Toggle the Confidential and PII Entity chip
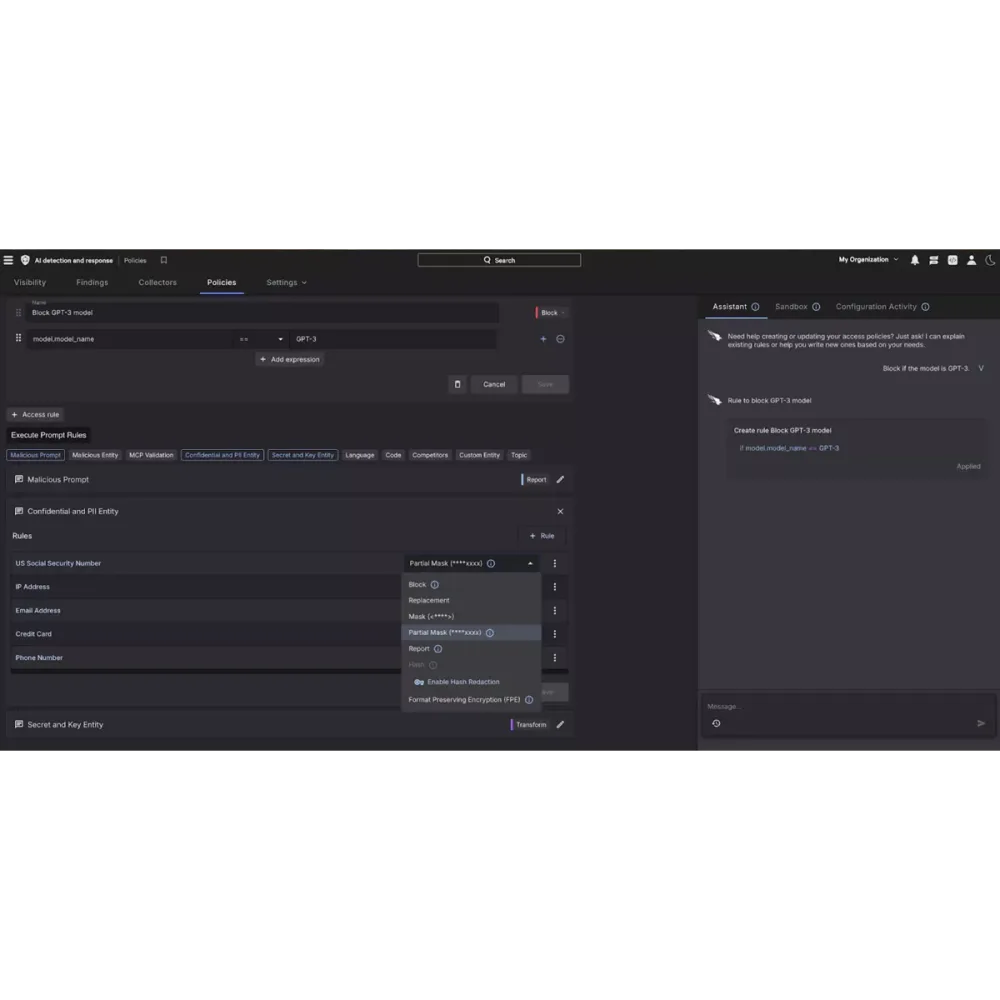The image size is (1000, 1000). pyautogui.click(x=223, y=455)
